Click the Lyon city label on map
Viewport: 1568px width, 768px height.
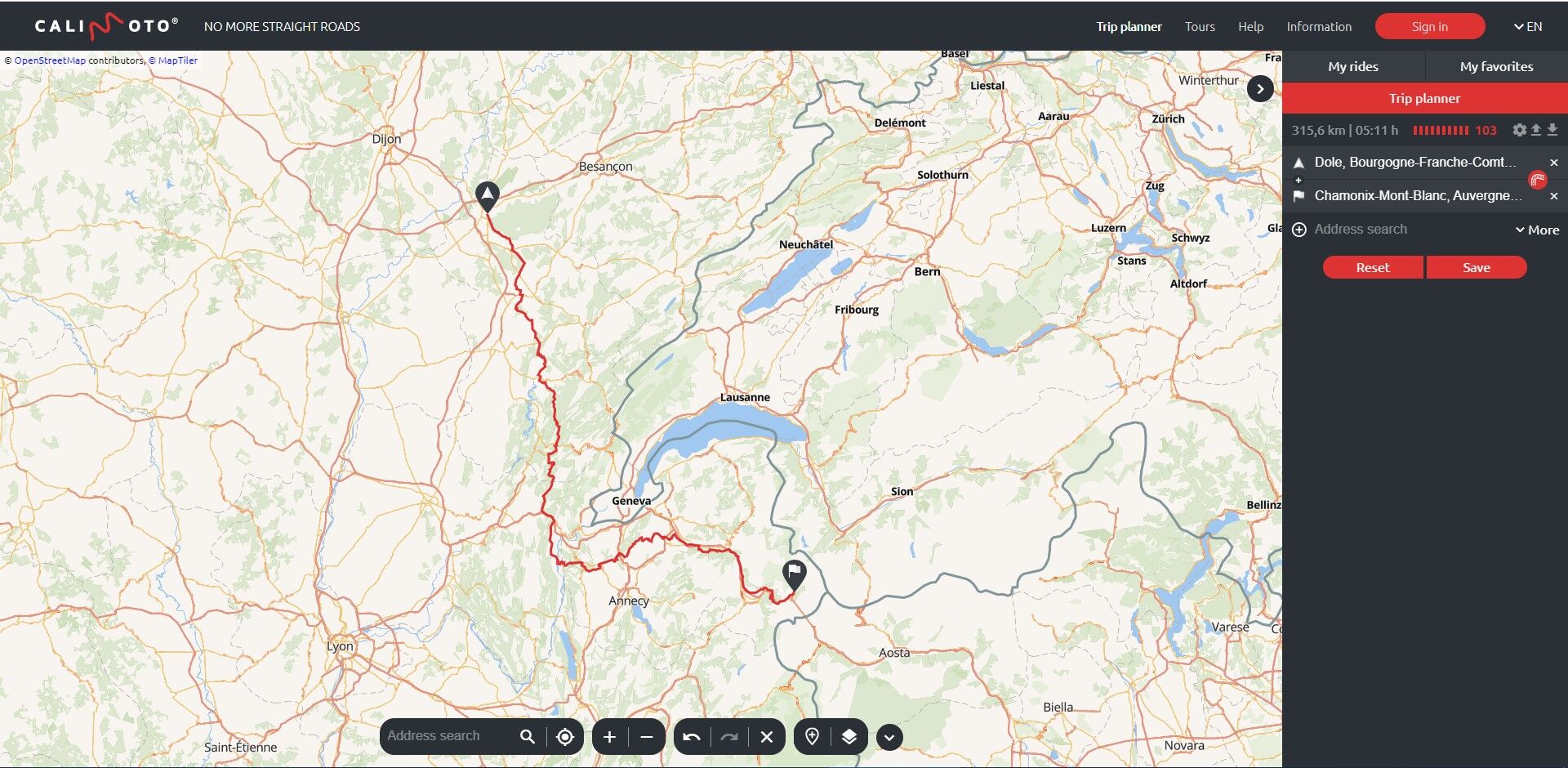pyautogui.click(x=340, y=646)
